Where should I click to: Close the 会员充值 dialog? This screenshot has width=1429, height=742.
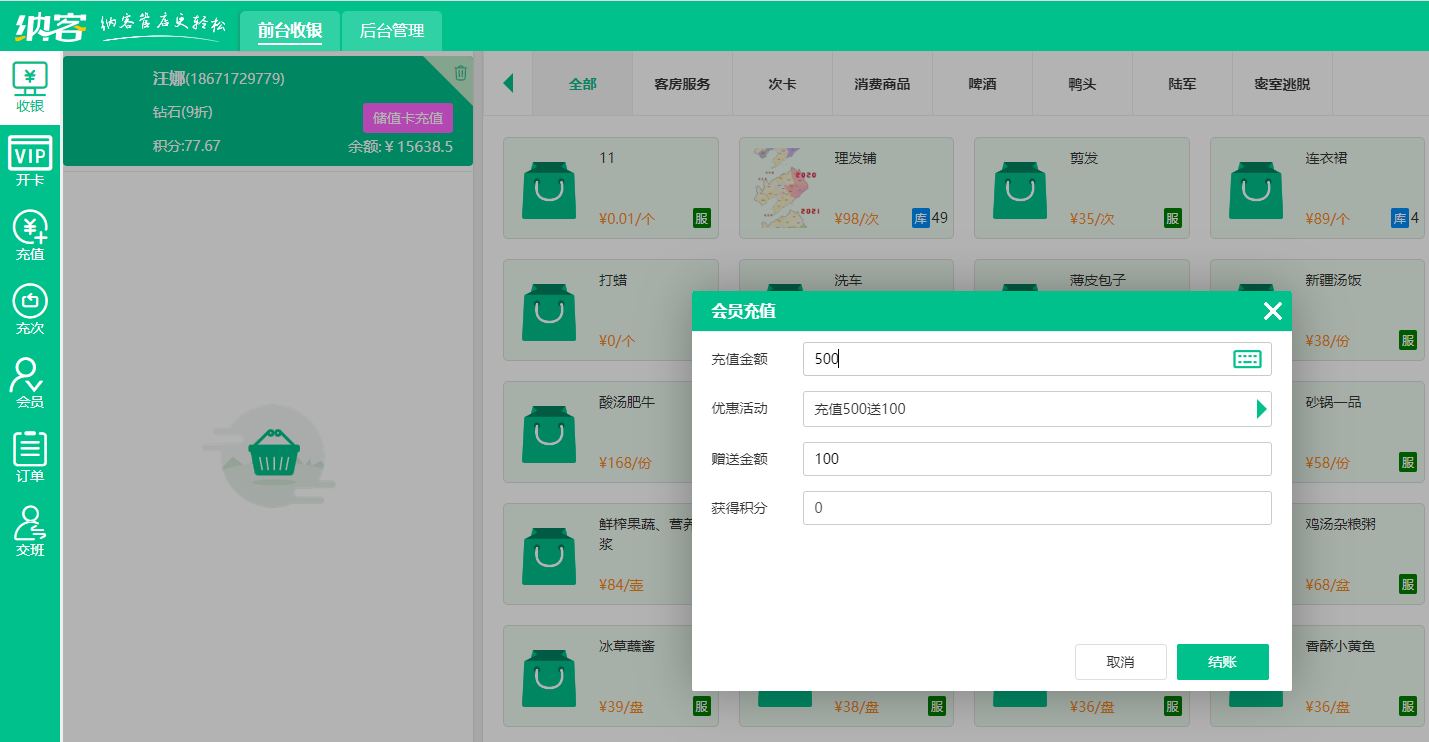1272,311
